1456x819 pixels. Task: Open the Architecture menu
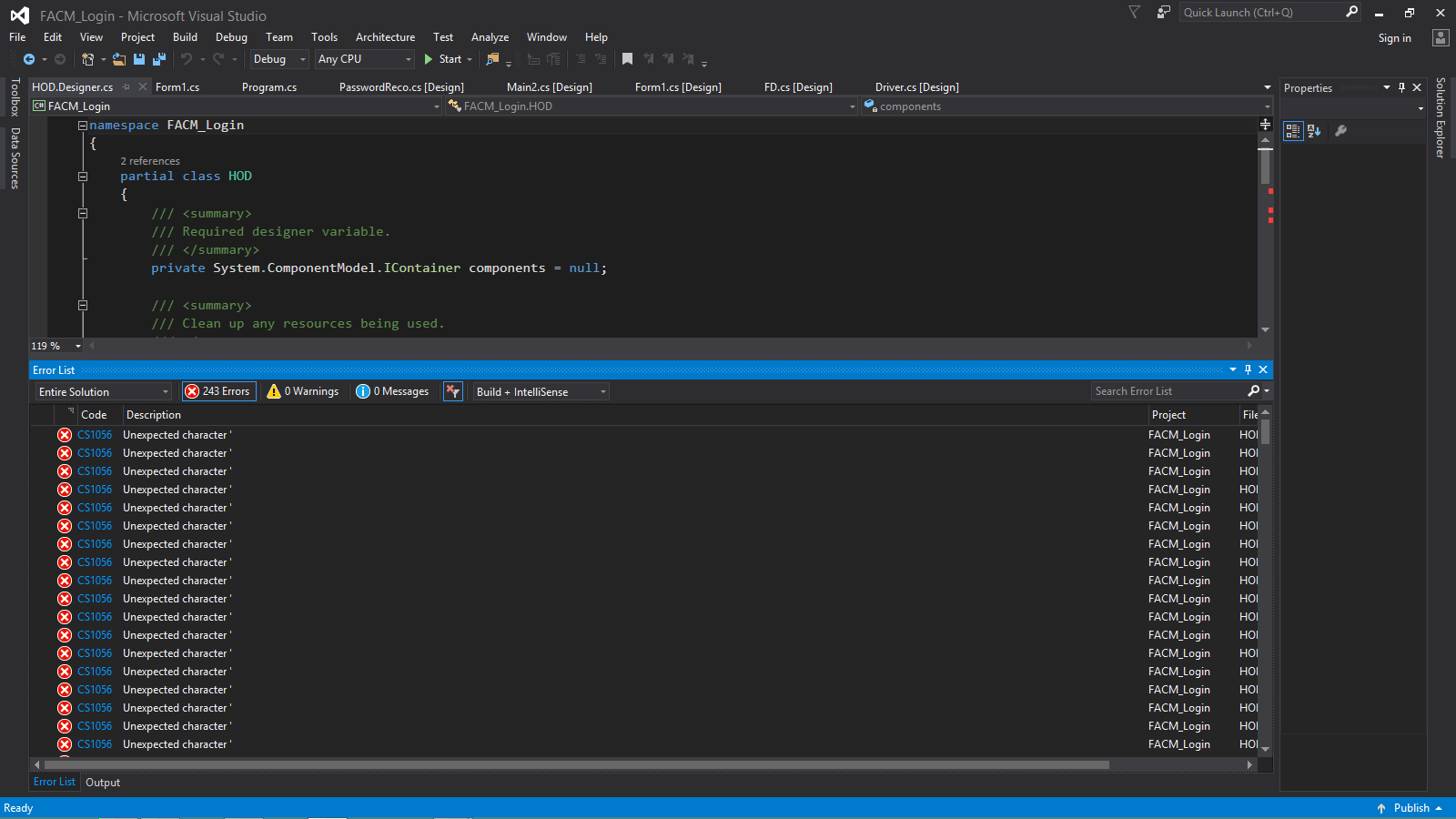385,37
